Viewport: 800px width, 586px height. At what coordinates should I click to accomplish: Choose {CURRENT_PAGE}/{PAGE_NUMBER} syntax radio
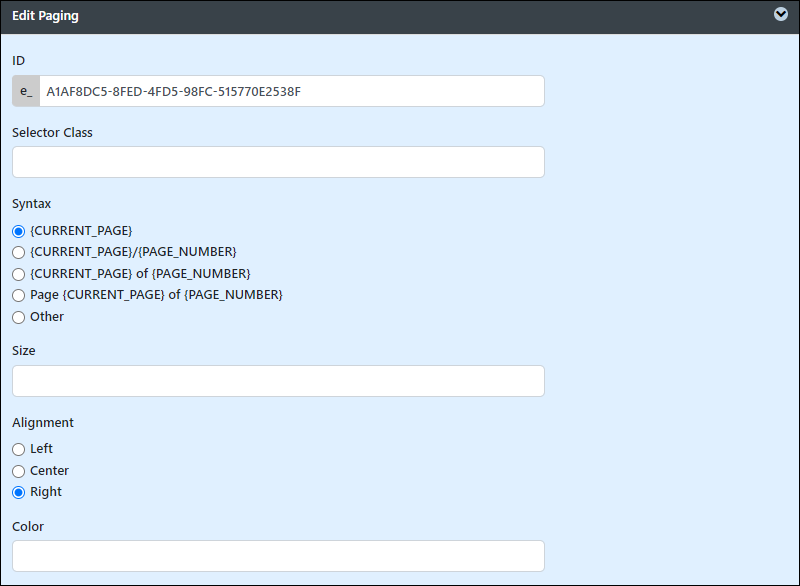tap(18, 252)
